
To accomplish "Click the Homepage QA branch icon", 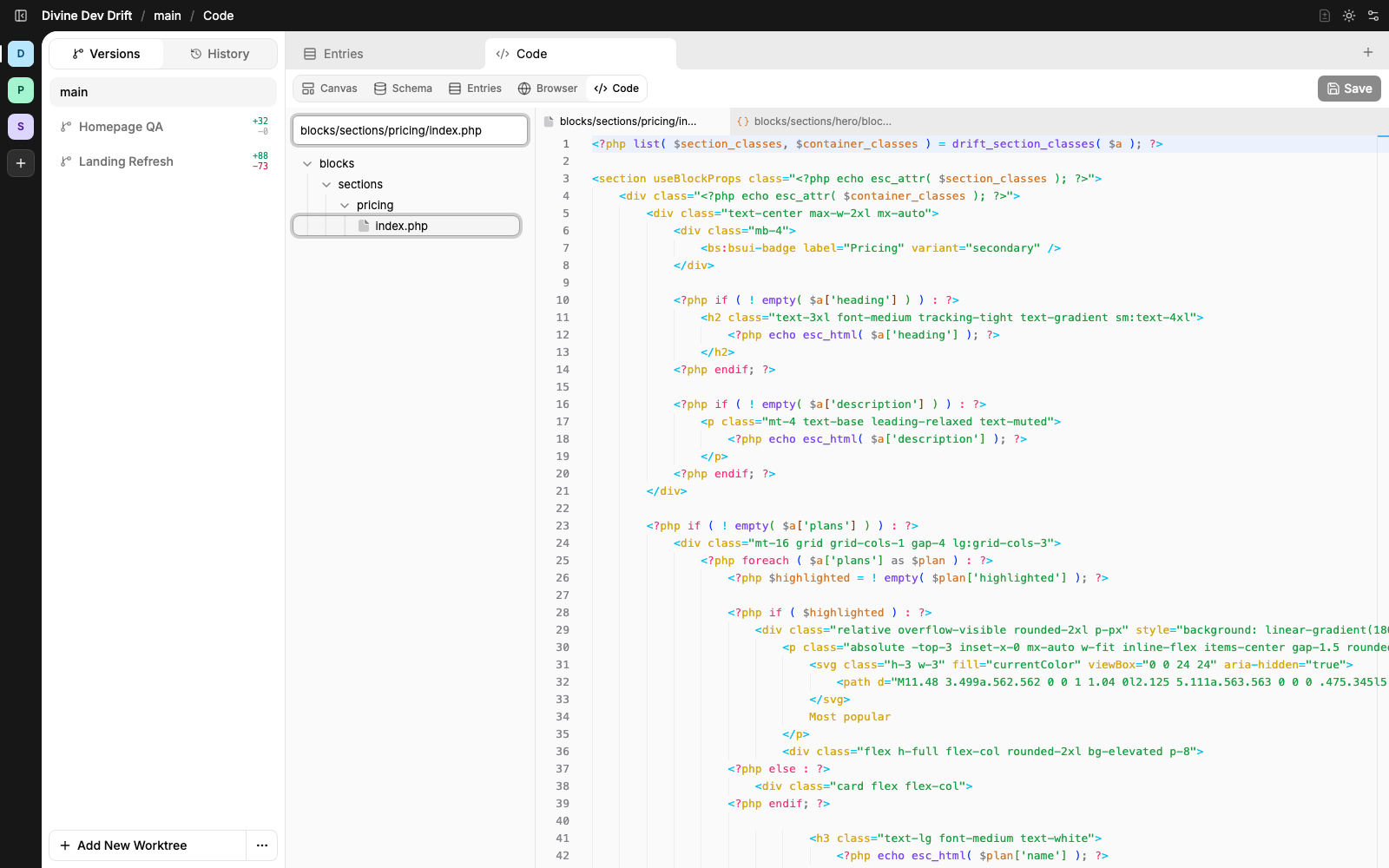I will [x=66, y=127].
